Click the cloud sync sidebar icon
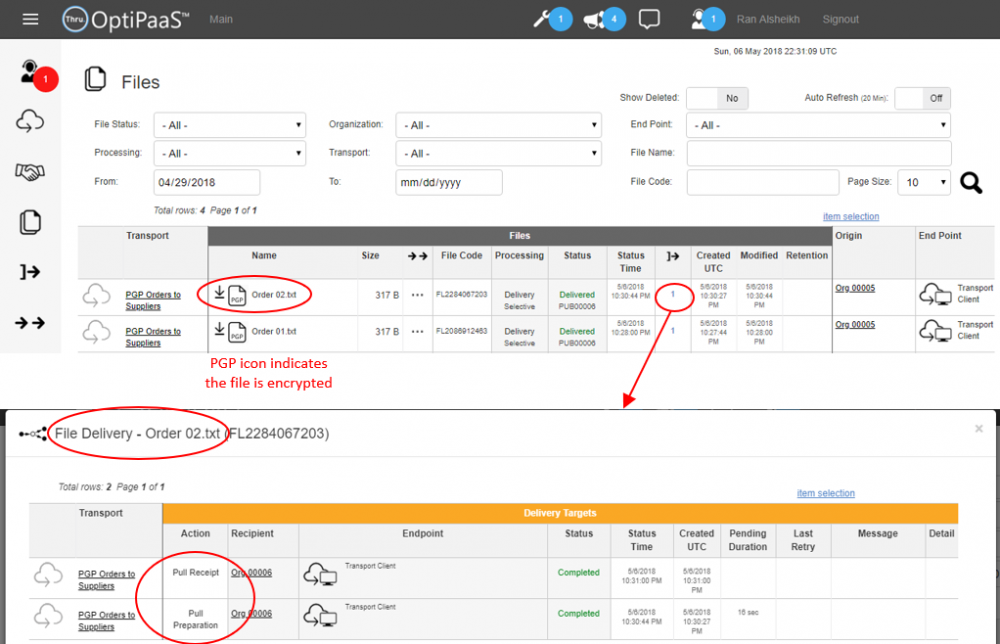1000x644 pixels. [x=30, y=122]
